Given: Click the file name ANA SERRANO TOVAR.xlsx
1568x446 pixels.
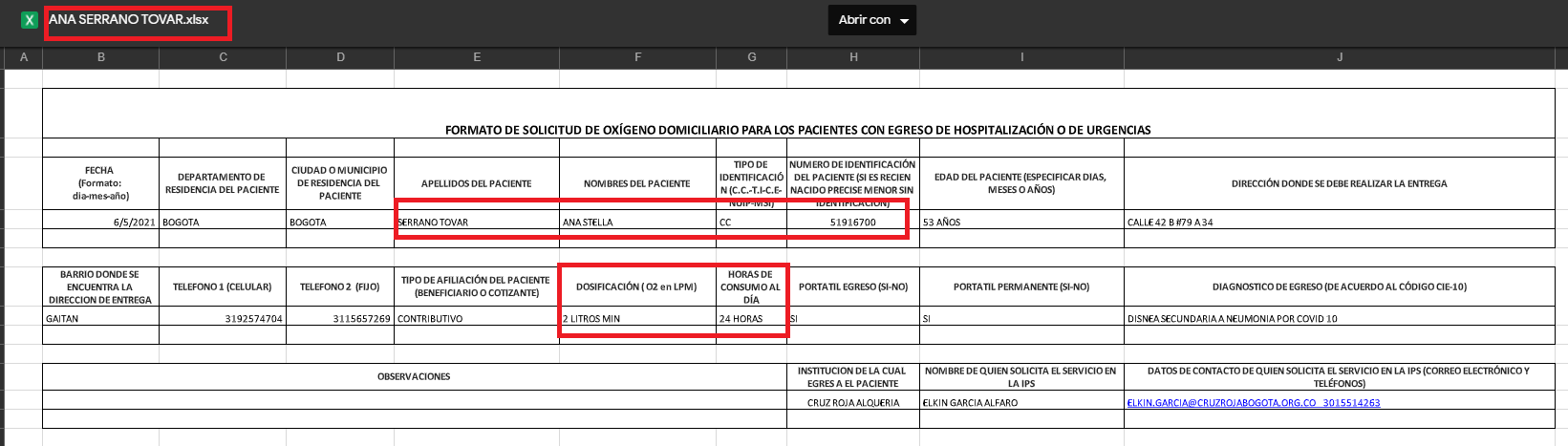Looking at the screenshot, I should (128, 20).
